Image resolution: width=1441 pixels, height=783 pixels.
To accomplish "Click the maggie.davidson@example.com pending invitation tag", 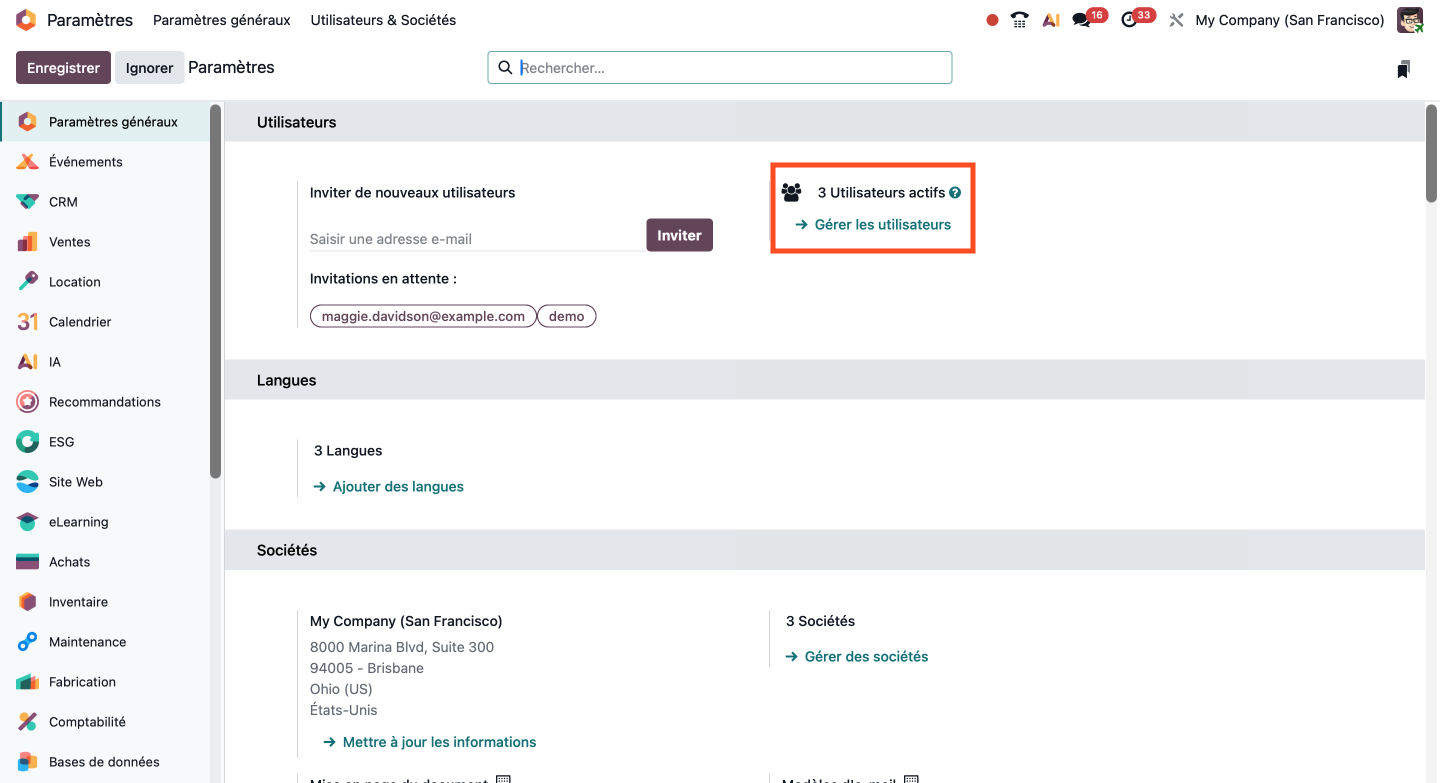I will point(423,316).
